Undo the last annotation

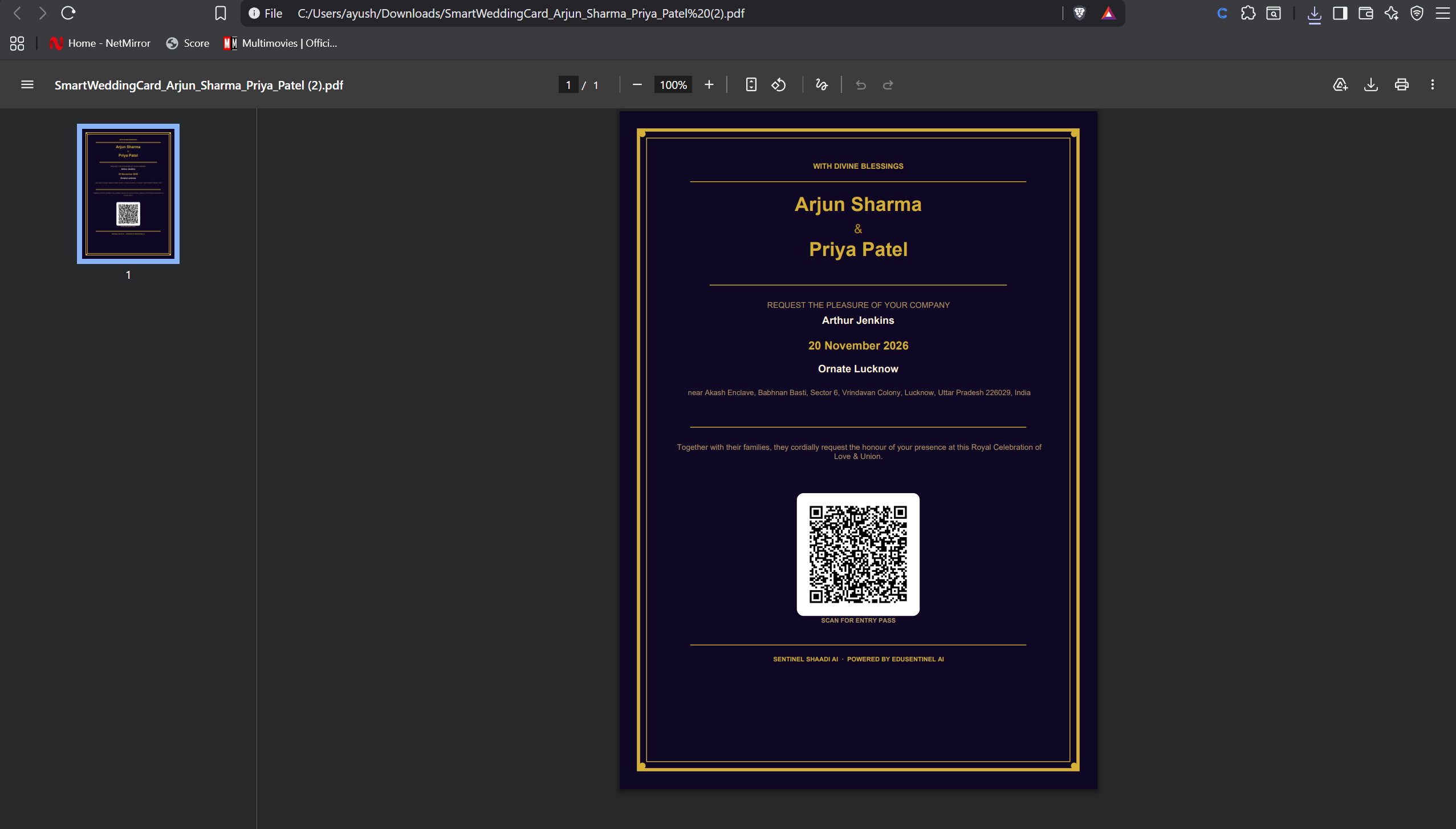click(861, 85)
